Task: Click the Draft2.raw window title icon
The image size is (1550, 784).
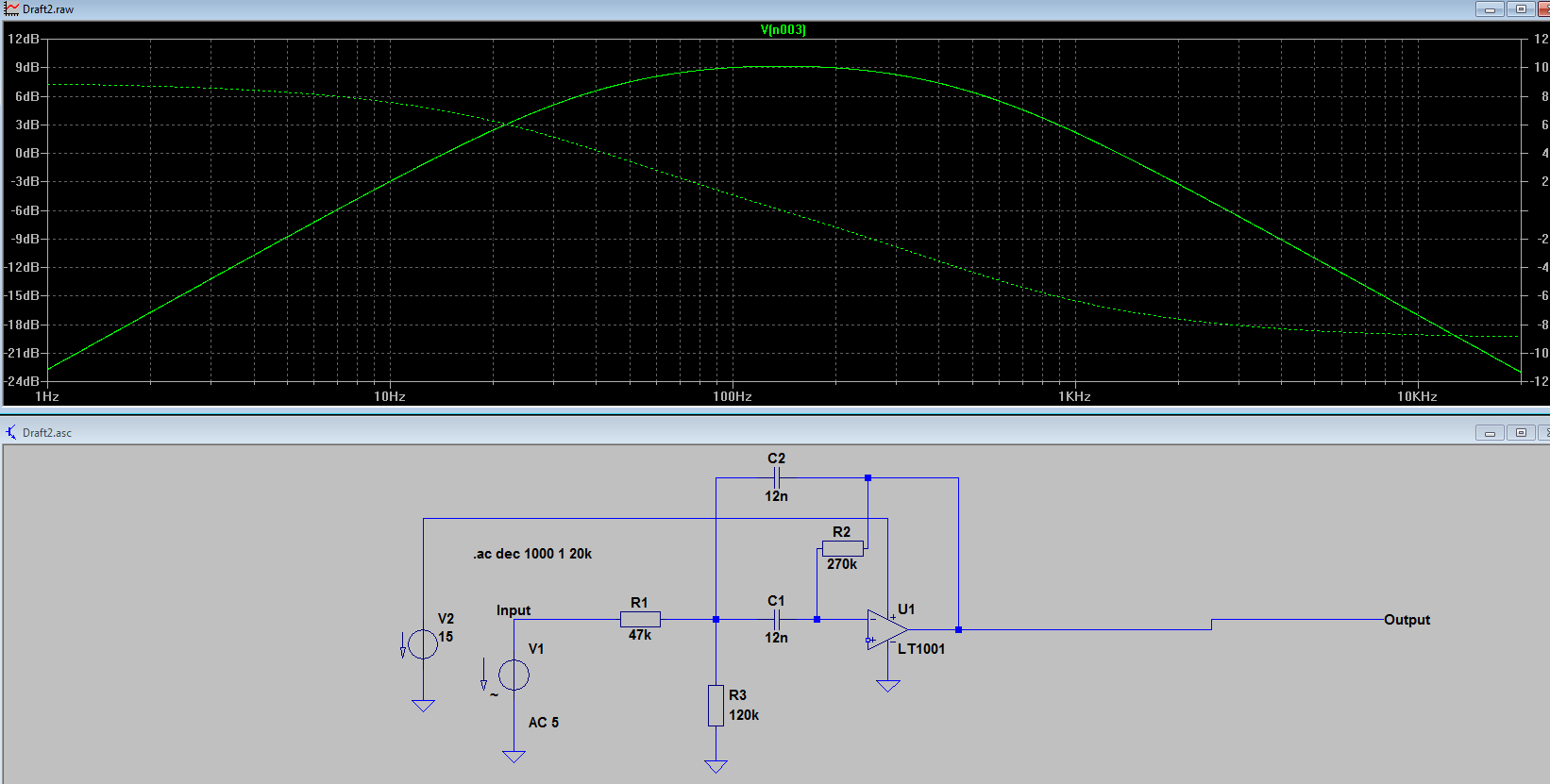Action: point(11,8)
